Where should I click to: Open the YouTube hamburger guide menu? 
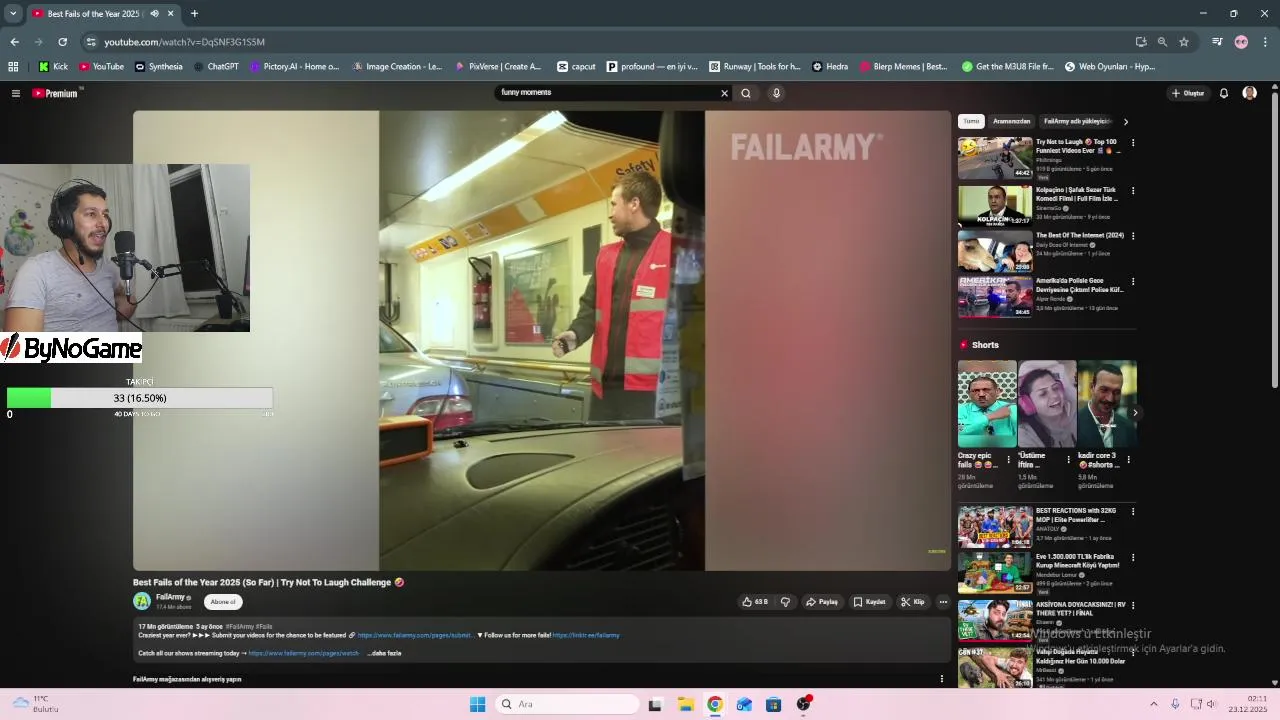pyautogui.click(x=16, y=93)
